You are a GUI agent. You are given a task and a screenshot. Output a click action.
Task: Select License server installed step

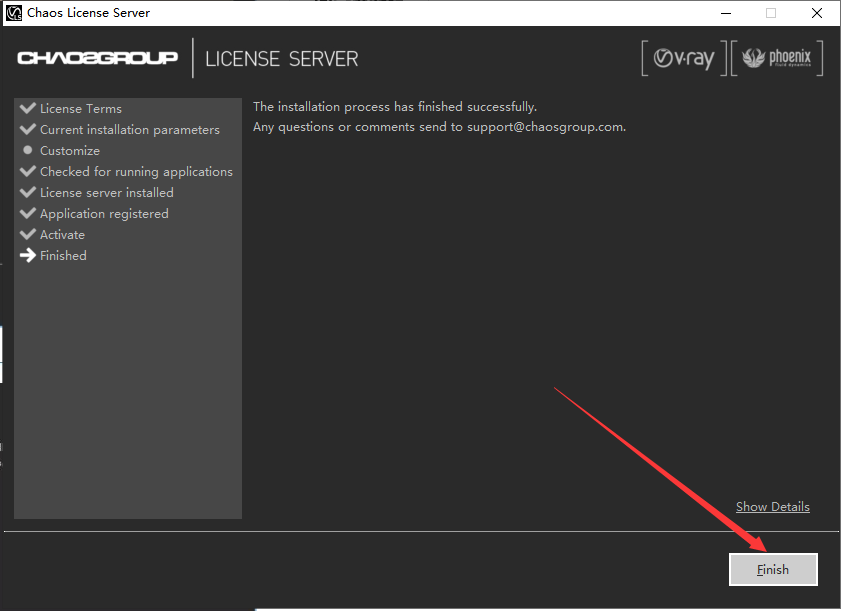pyautogui.click(x=106, y=192)
